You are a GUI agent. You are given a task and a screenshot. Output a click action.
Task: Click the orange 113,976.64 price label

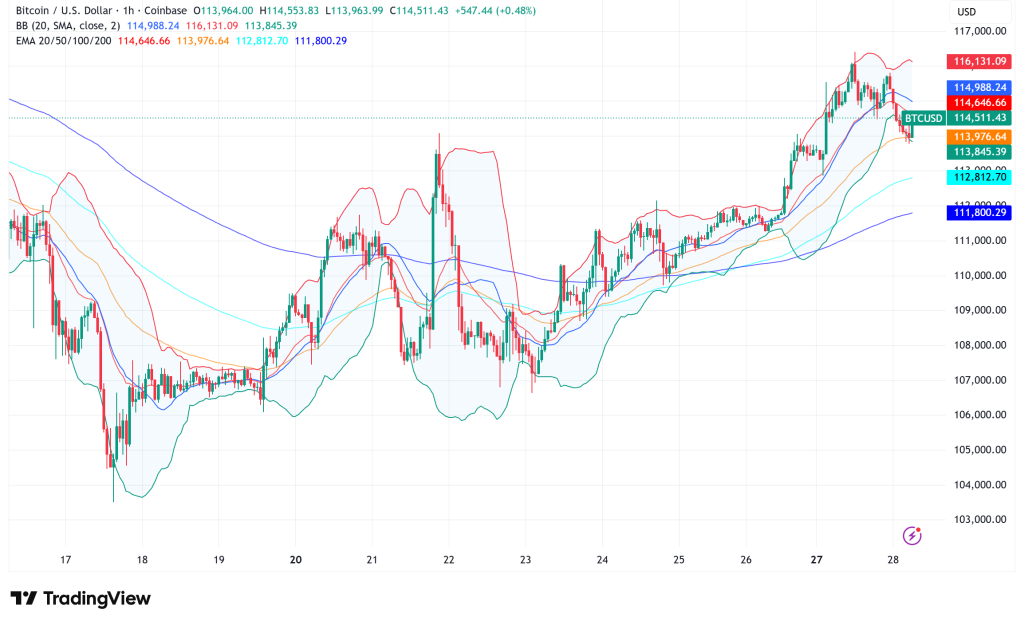pos(980,136)
